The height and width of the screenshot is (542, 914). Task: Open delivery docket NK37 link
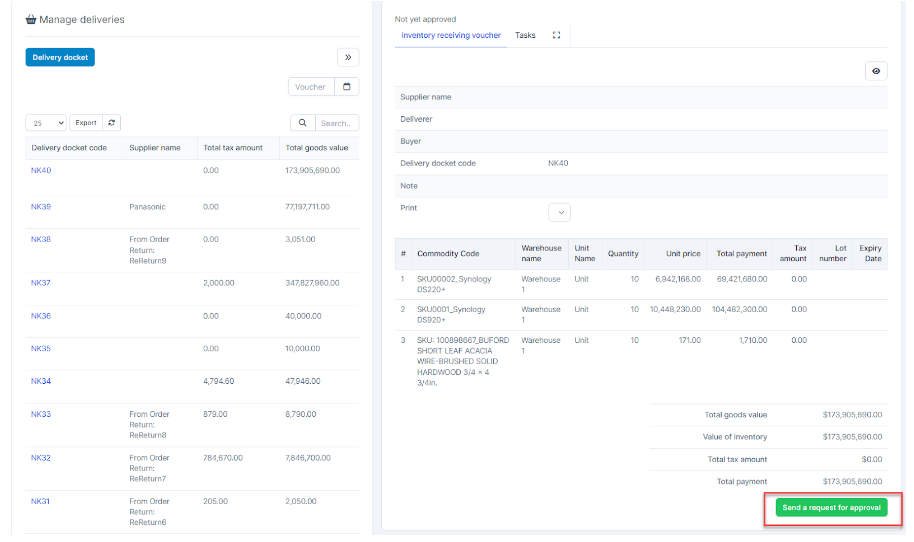click(41, 283)
